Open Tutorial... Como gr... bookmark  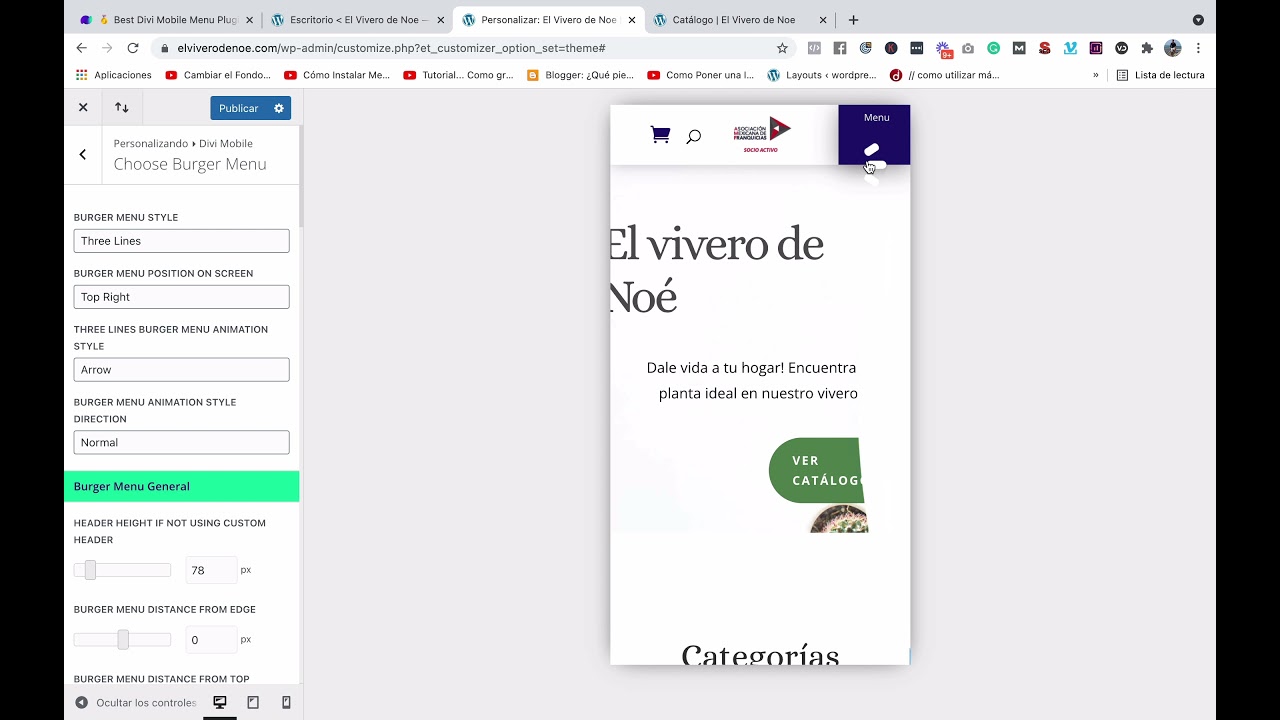pos(458,75)
